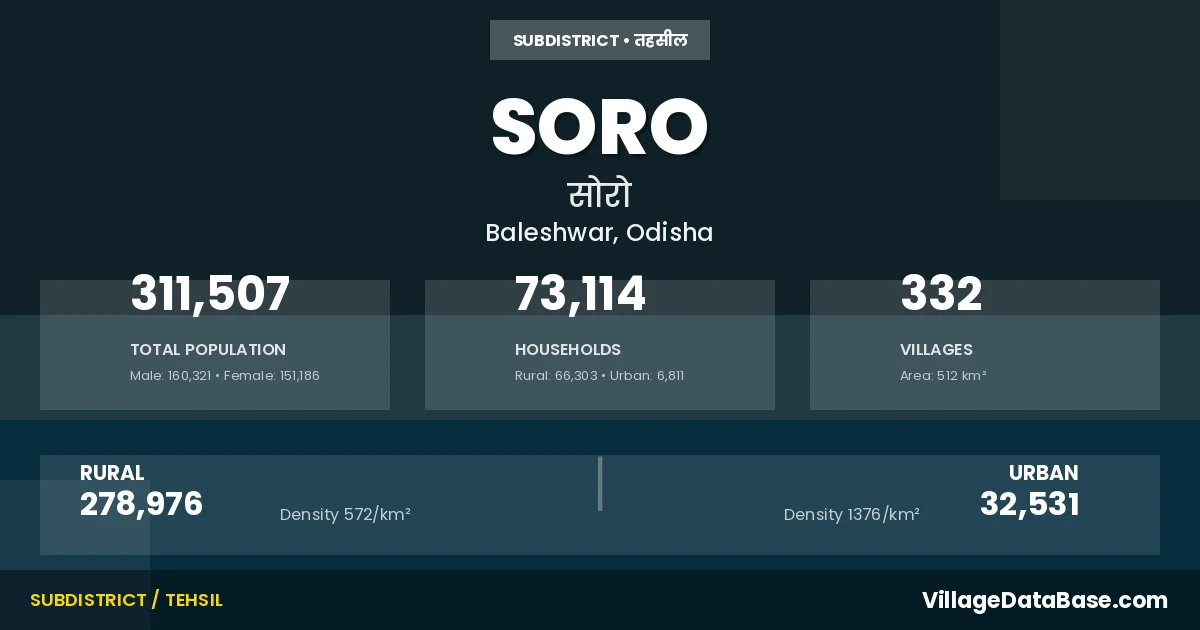
Task: Select the RURAL heading
Action: (x=112, y=473)
